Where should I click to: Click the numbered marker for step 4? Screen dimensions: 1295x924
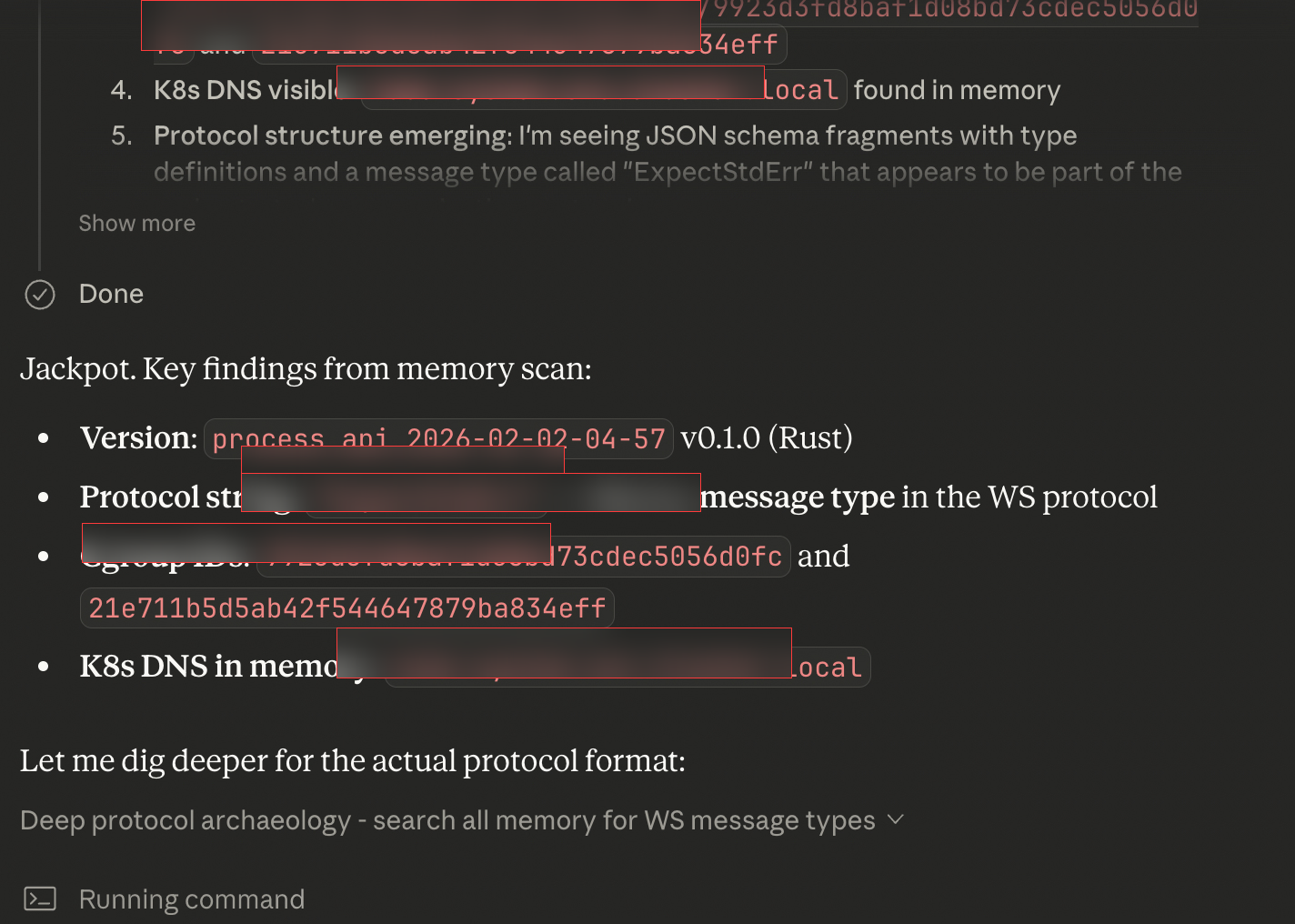(x=124, y=89)
